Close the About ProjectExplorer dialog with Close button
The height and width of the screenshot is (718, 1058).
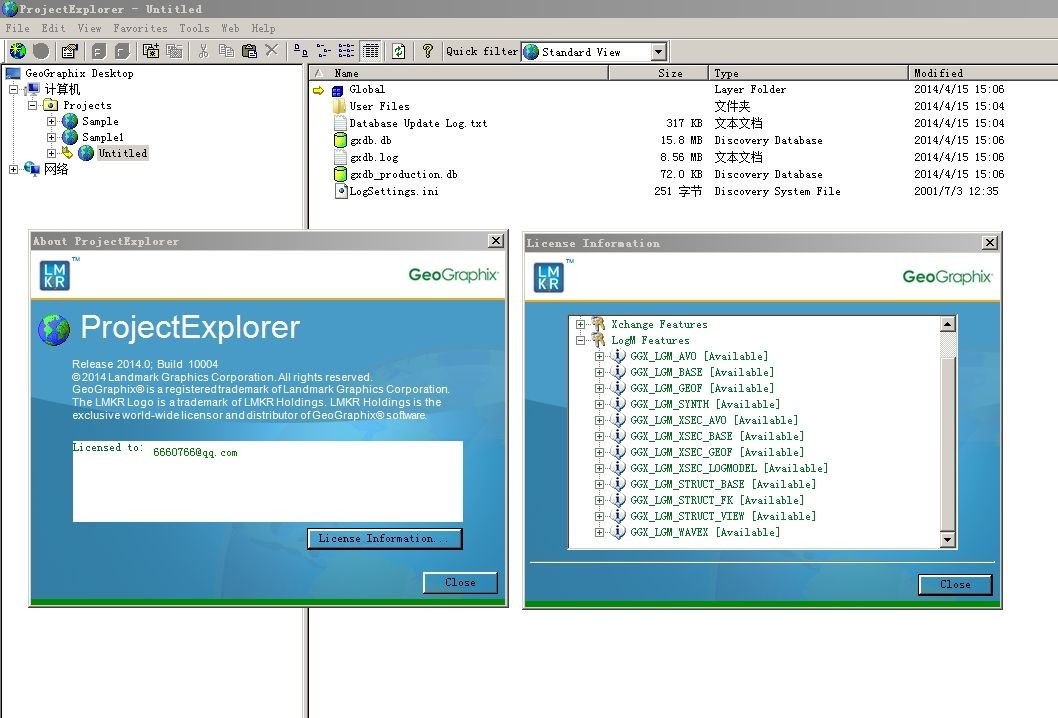(460, 582)
